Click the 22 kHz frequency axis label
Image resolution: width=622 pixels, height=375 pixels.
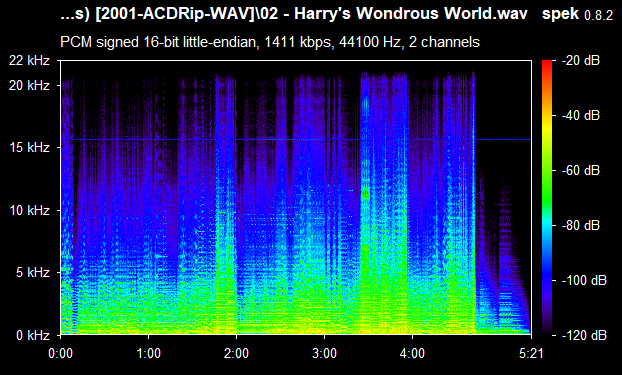pos(29,61)
